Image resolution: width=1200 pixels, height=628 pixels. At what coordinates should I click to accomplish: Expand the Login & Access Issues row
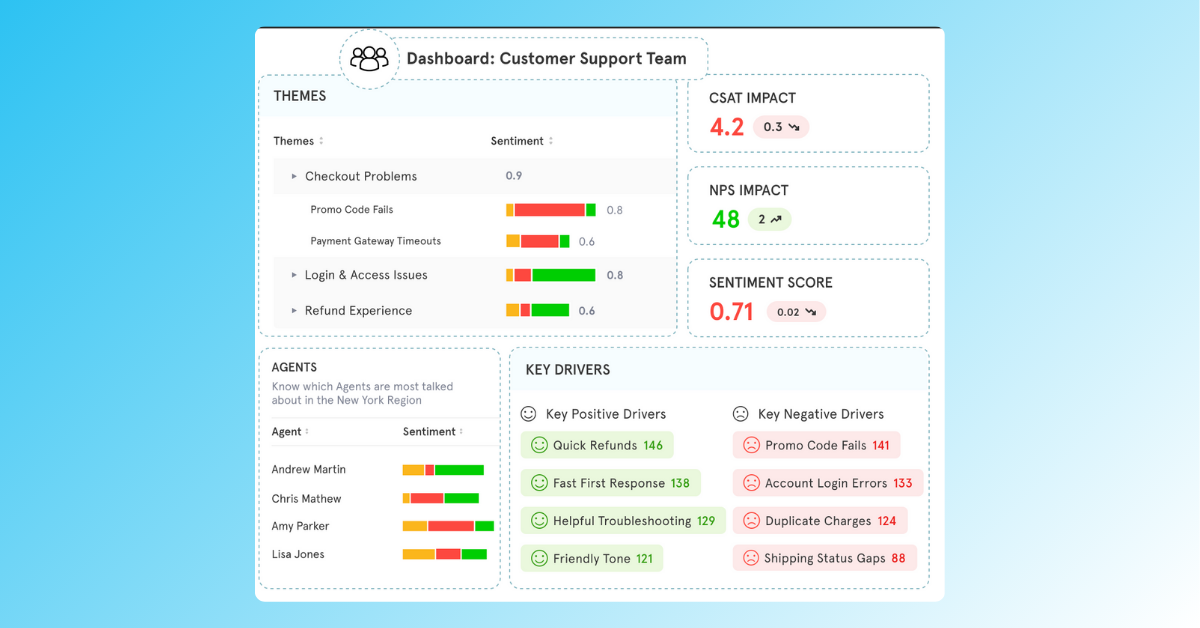(294, 275)
